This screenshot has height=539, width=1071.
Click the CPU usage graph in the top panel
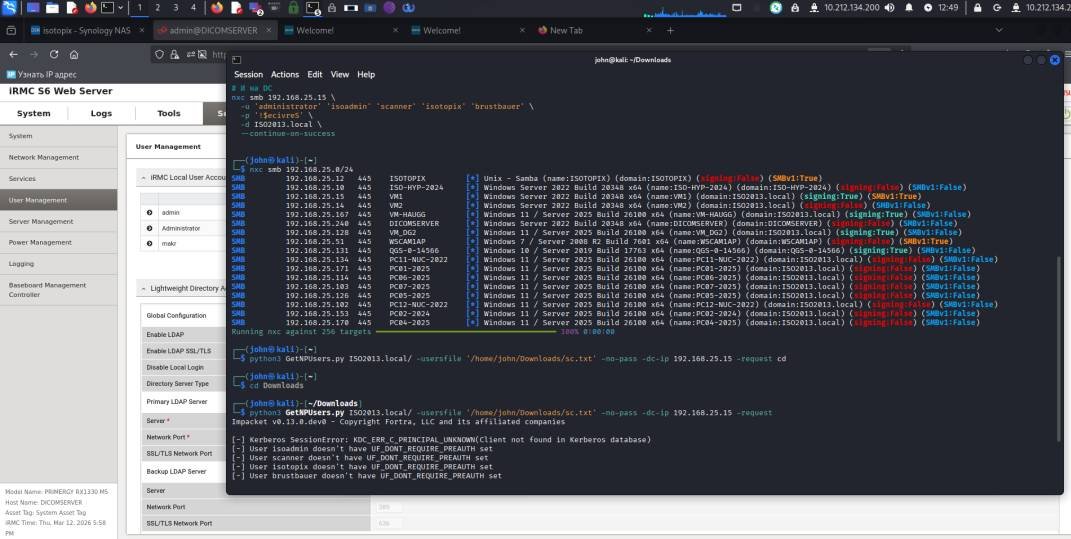683,10
